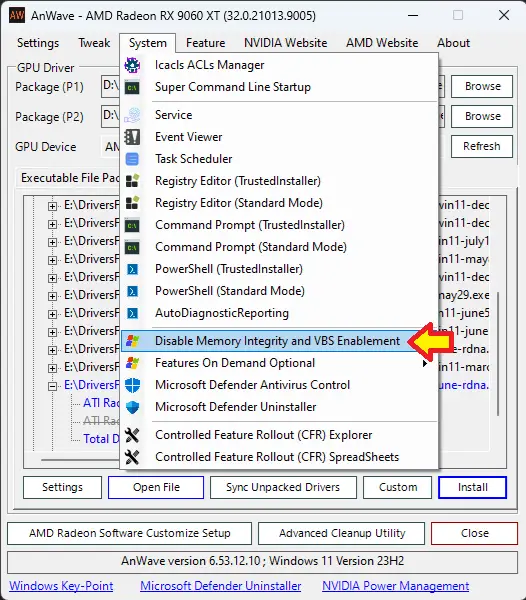
Task: Click the vertical scrollbar of driver tree
Action: [x=498, y=354]
